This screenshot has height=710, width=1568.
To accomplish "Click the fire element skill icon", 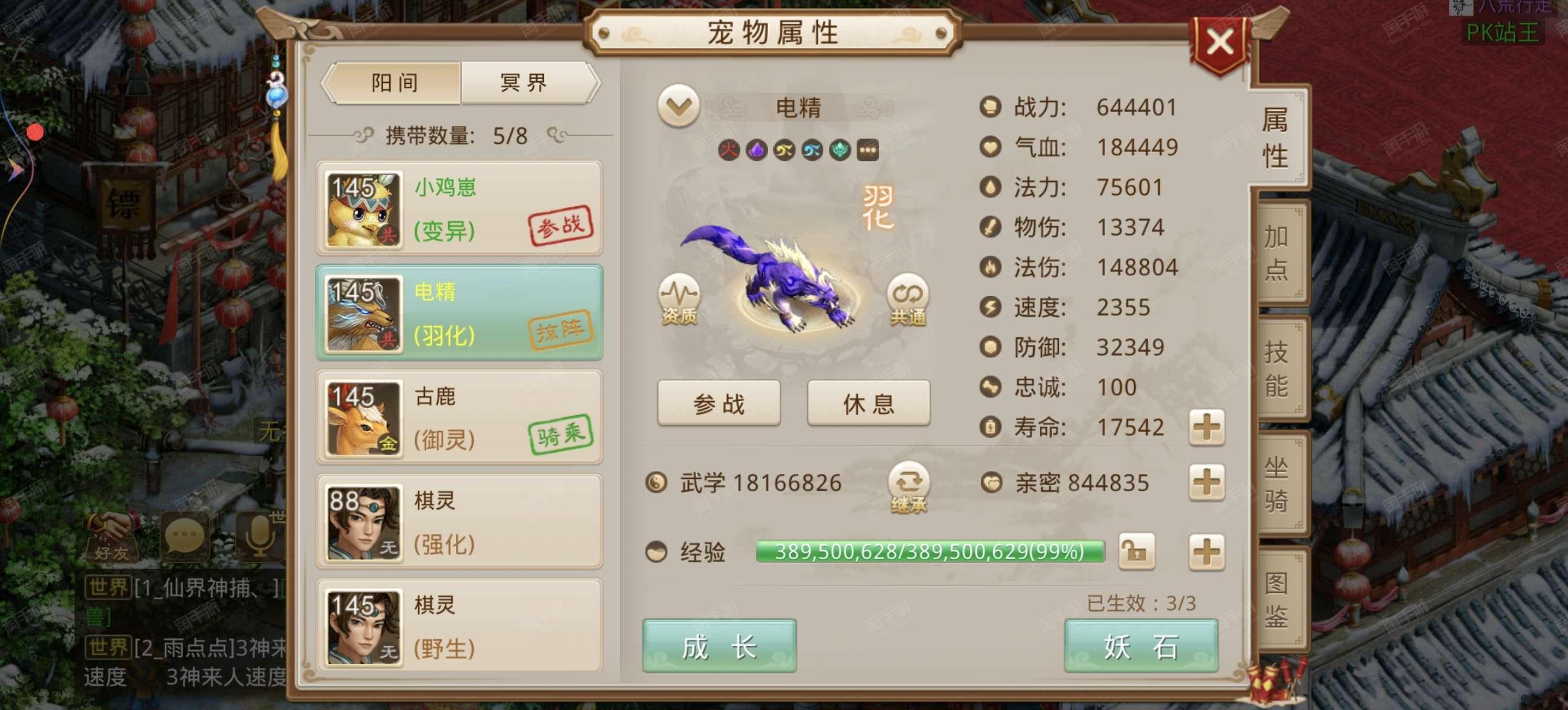I will [x=728, y=150].
